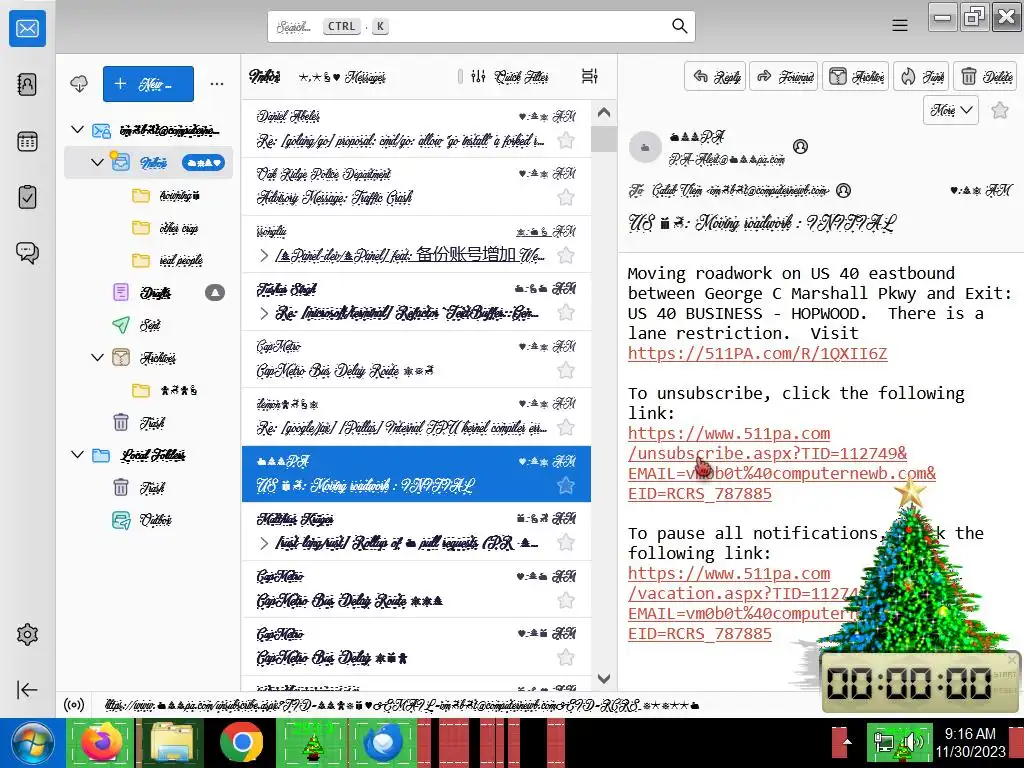The width and height of the screenshot is (1024, 768).
Task: Open folder pane options (three dots)
Action: [x=217, y=84]
